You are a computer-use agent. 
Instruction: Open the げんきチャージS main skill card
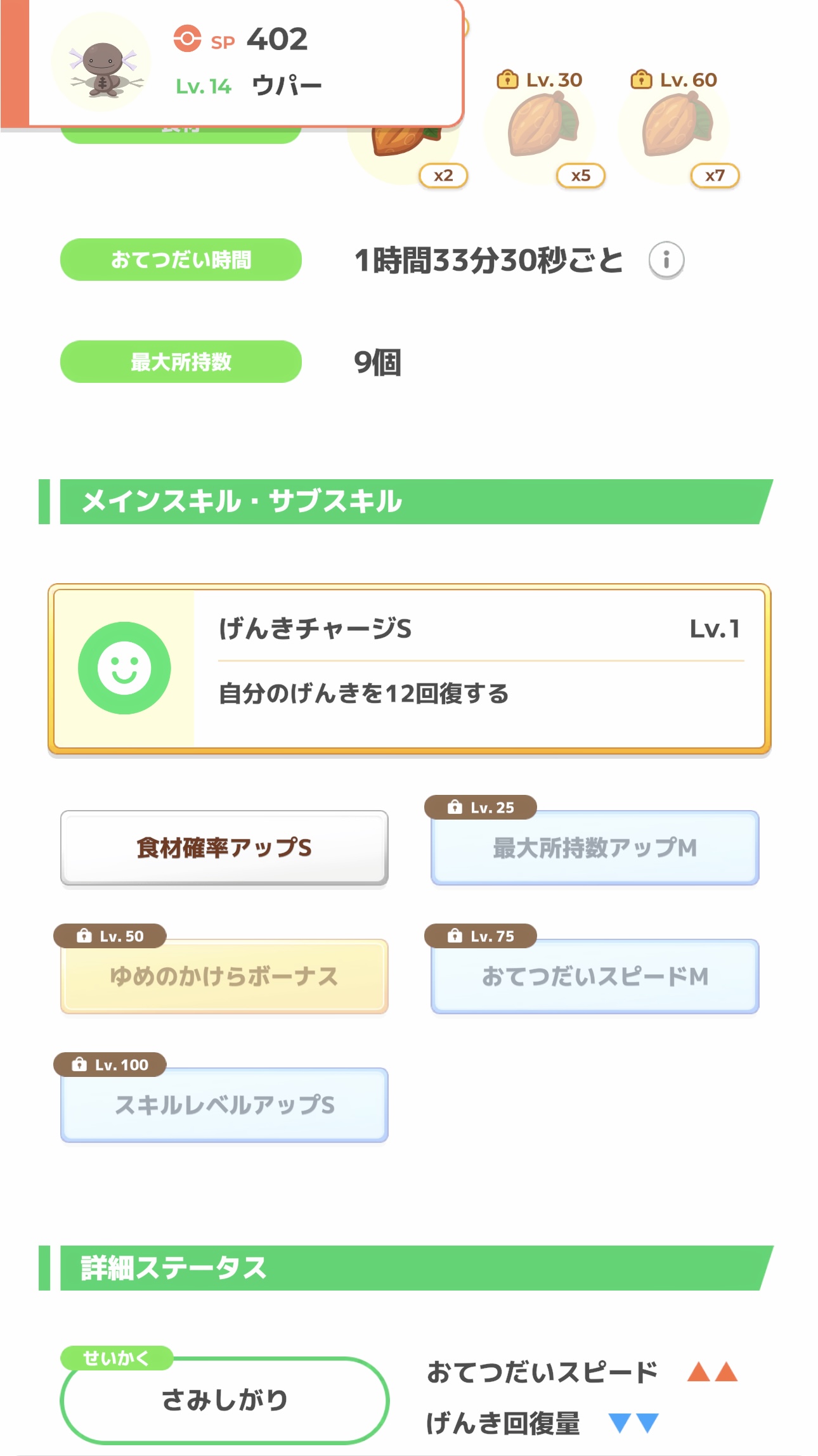coord(409,669)
